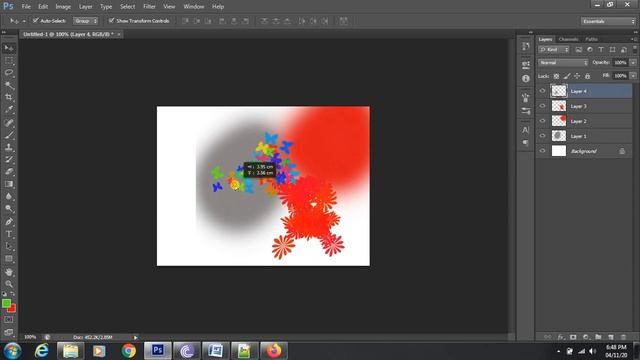Screen dimensions: 640x360
Task: Select the Pen tool
Action: [9, 222]
